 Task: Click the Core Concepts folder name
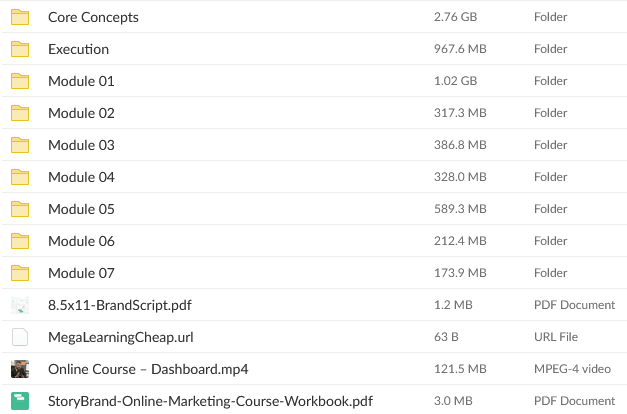pyautogui.click(x=94, y=17)
